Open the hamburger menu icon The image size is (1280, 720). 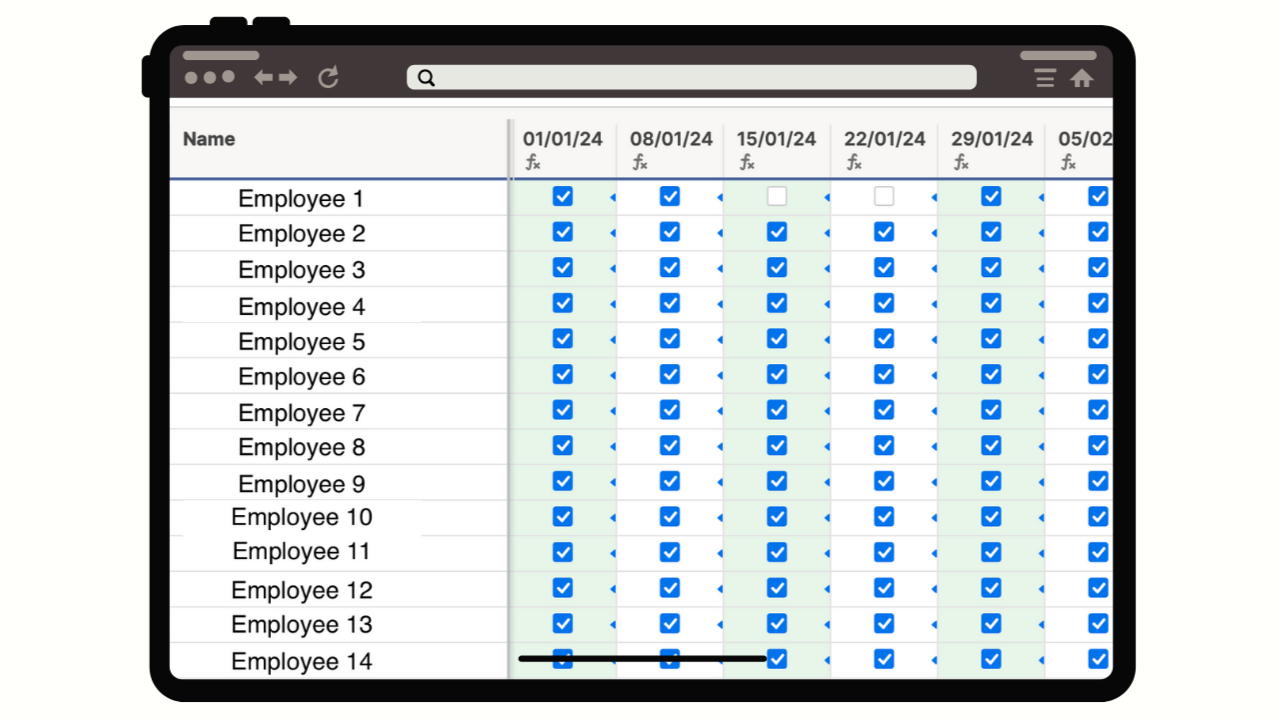pyautogui.click(x=1045, y=78)
